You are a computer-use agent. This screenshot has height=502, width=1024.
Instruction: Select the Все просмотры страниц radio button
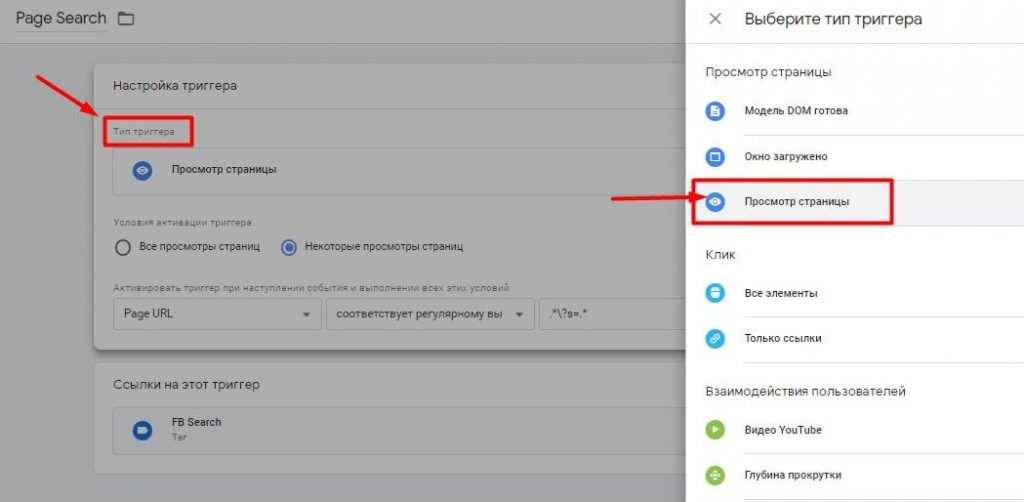tap(124, 247)
